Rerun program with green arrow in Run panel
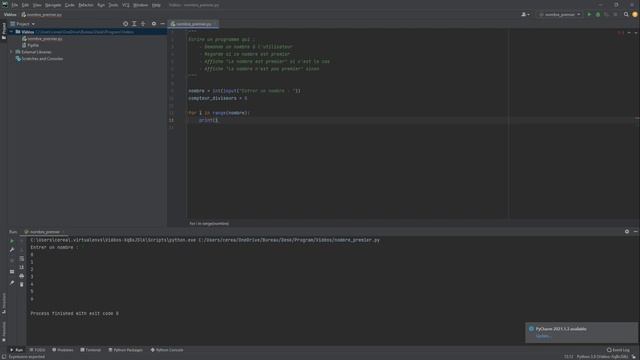This screenshot has height=360, width=640. (12, 240)
